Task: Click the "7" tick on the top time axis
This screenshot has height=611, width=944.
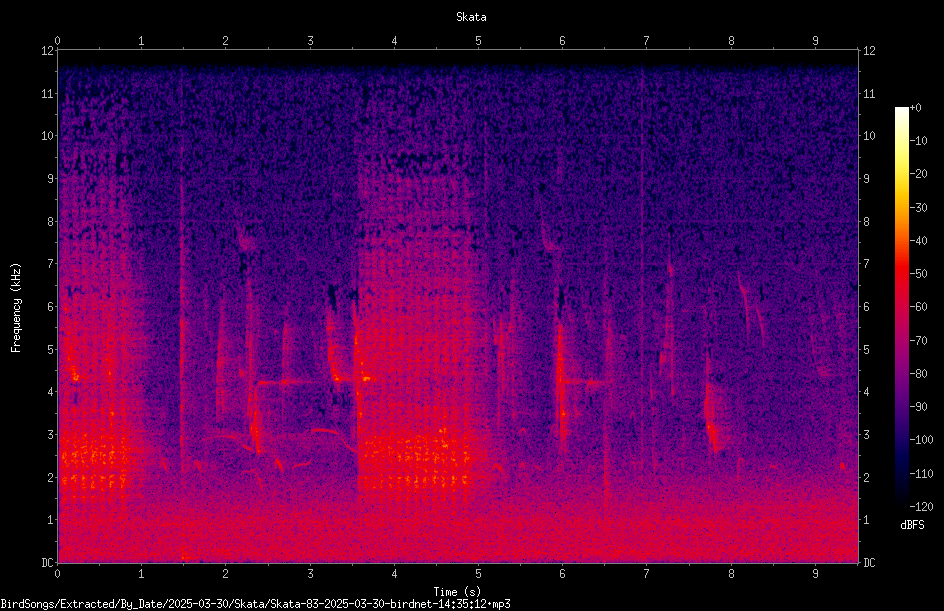Action: [647, 41]
